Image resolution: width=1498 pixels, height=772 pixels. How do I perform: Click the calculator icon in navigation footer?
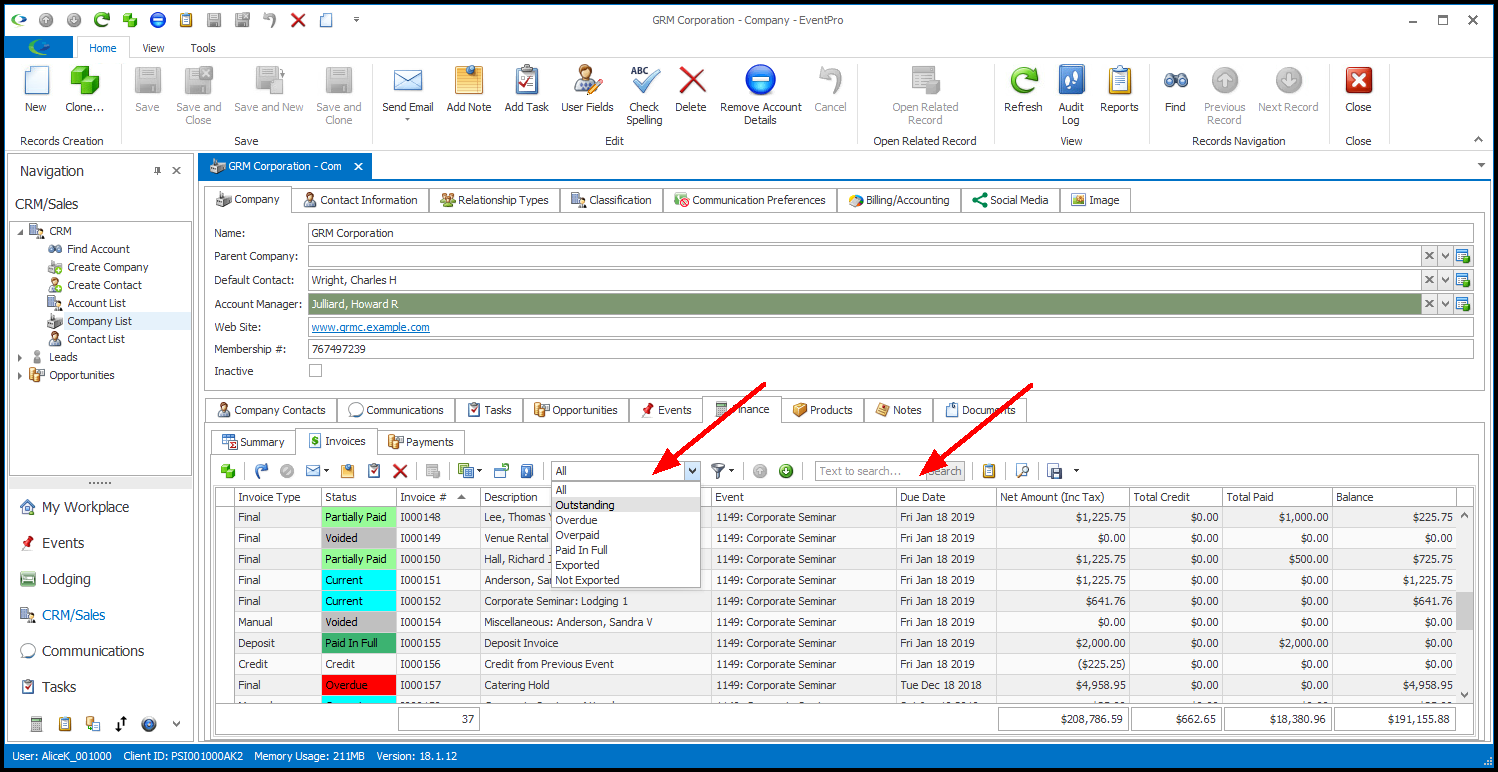pyautogui.click(x=37, y=724)
